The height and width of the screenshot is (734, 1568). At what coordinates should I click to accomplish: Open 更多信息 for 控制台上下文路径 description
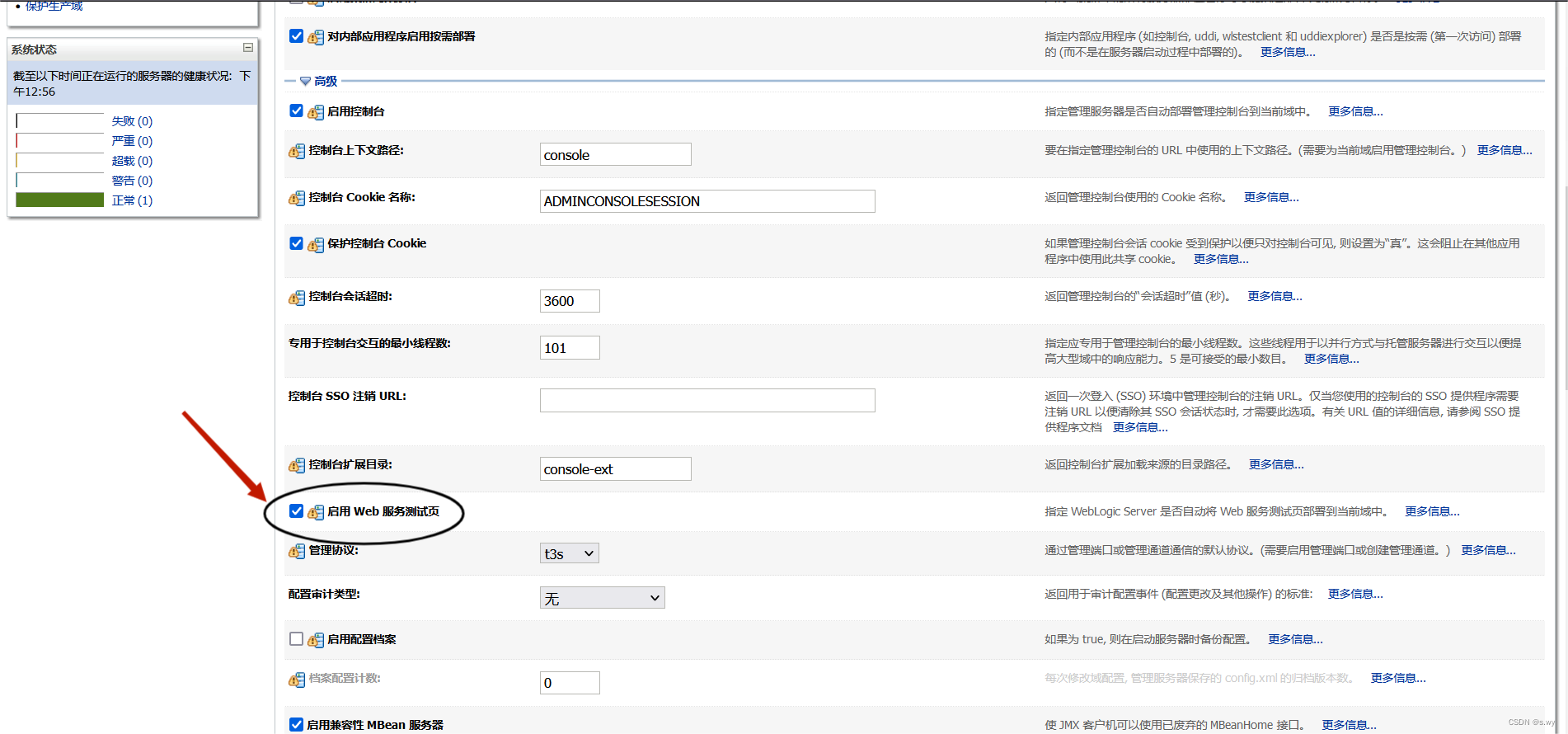pos(1505,150)
